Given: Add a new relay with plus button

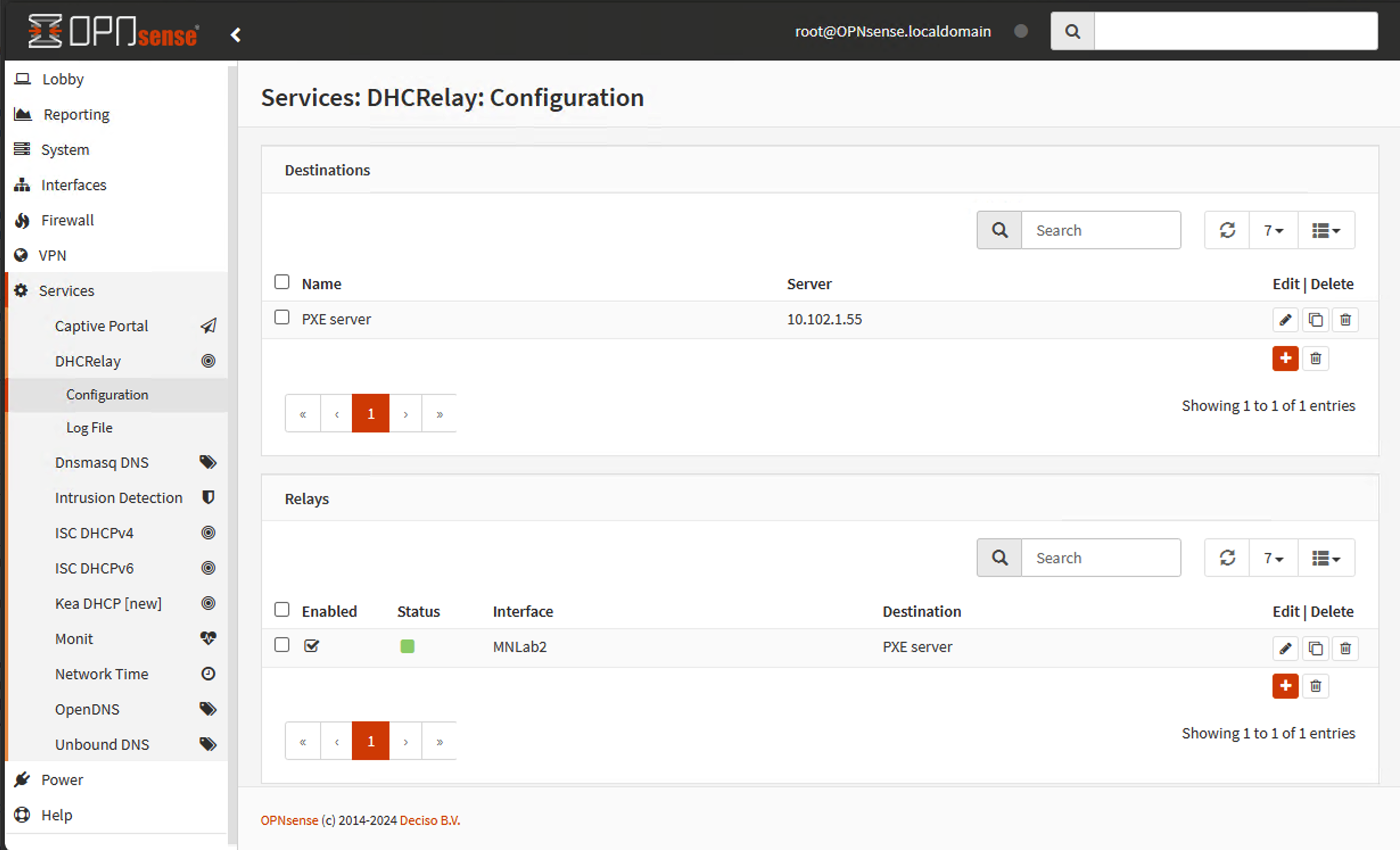Looking at the screenshot, I should coord(1284,686).
